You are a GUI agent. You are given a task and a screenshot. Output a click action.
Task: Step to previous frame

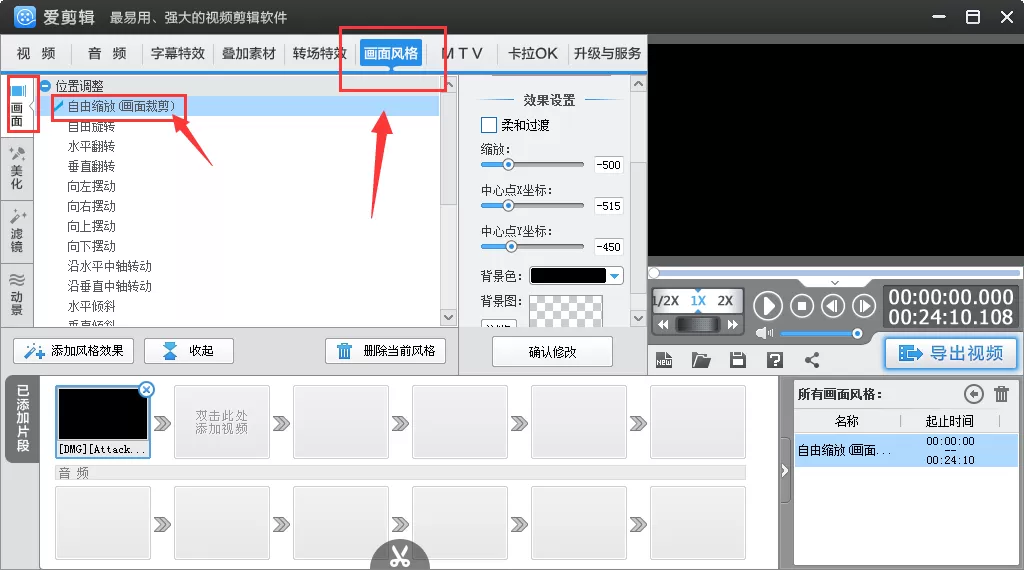(833, 306)
